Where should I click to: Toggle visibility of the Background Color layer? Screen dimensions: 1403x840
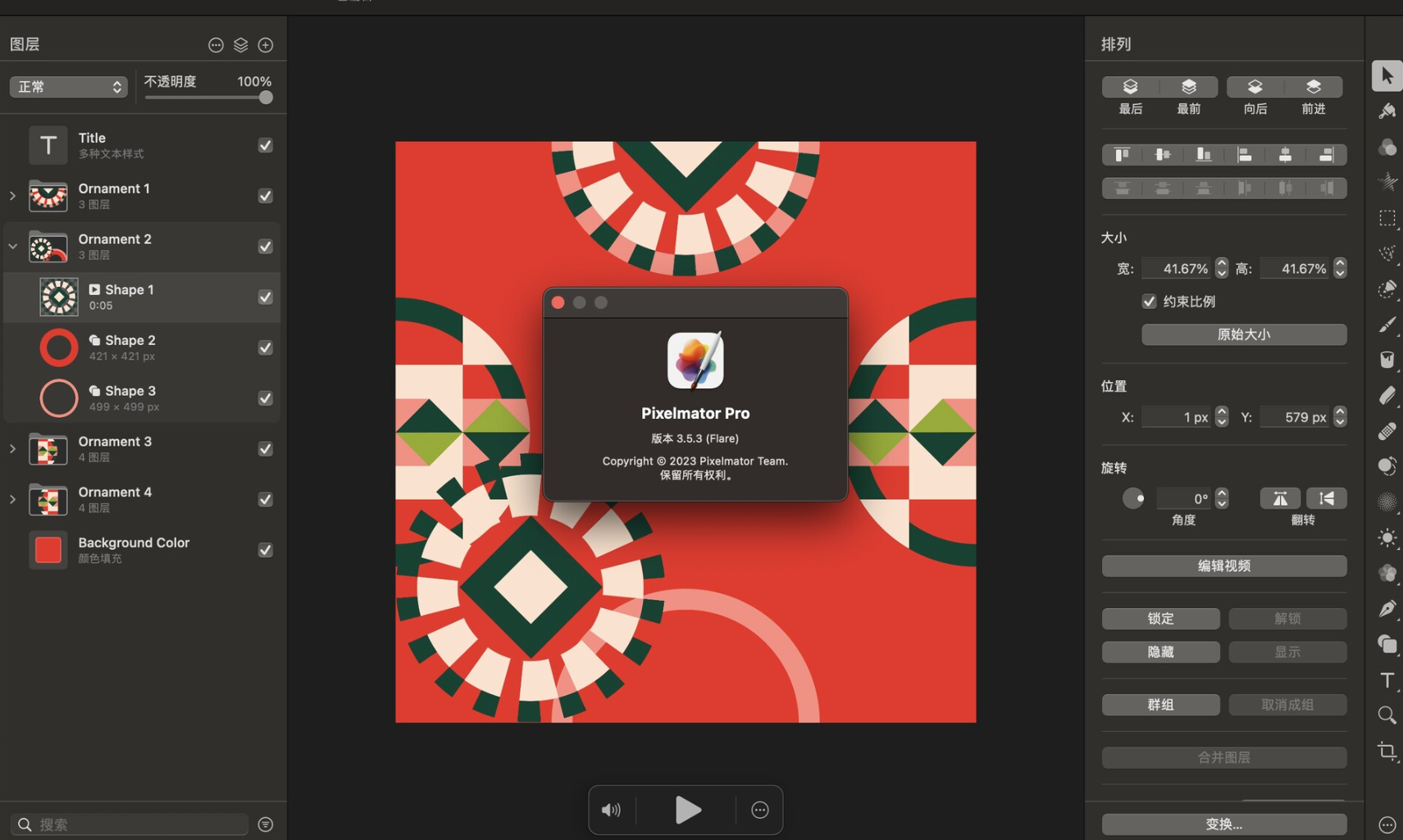(266, 550)
